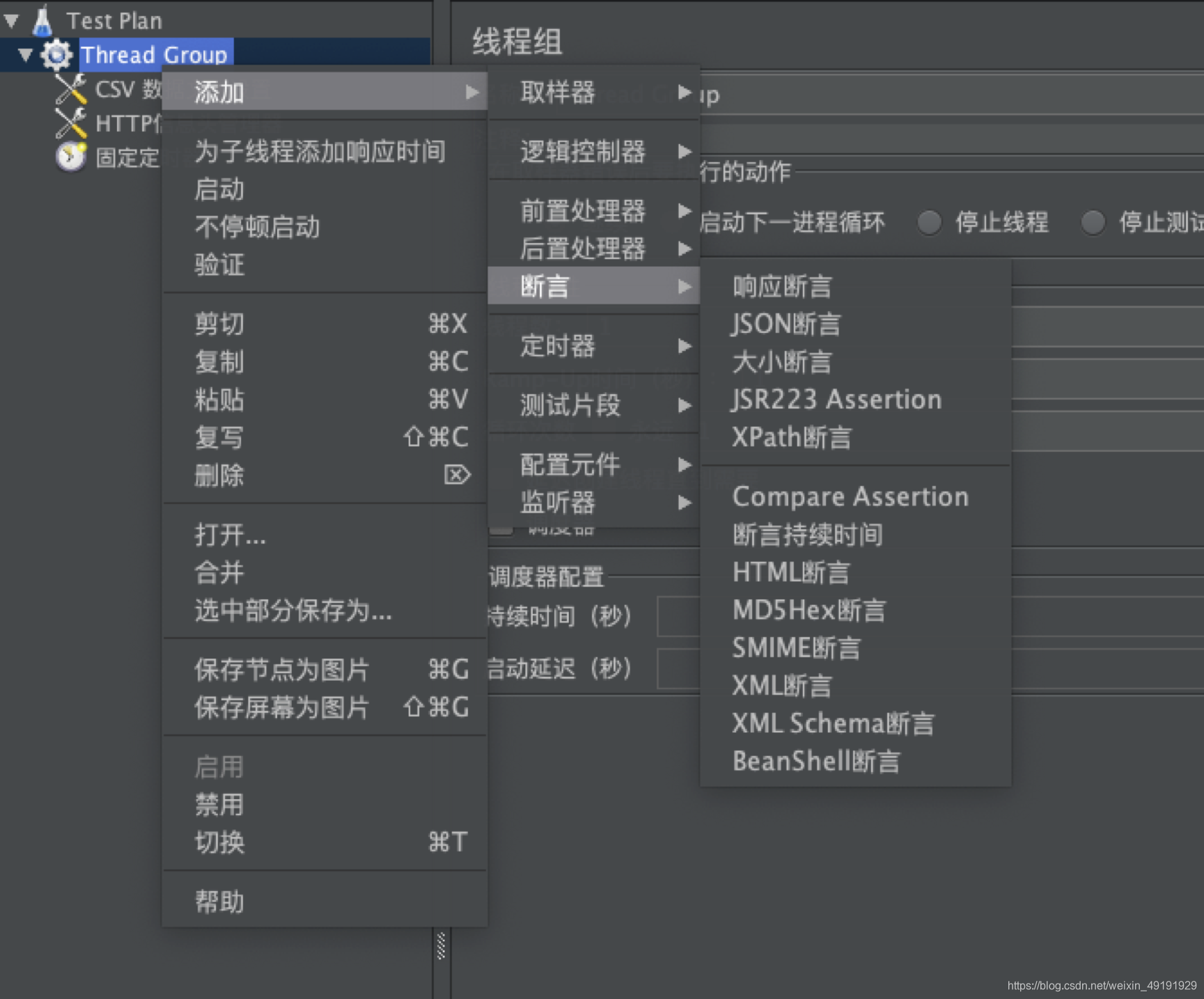Click the 持续时间（秒） input field
Screen dimensions: 1204x999
click(x=930, y=616)
